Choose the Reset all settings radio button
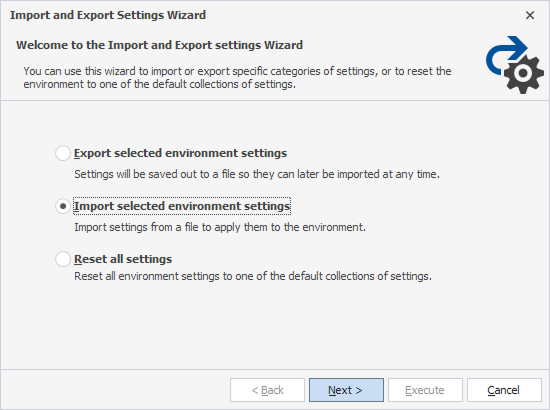The width and height of the screenshot is (550, 410). pyautogui.click(x=63, y=259)
